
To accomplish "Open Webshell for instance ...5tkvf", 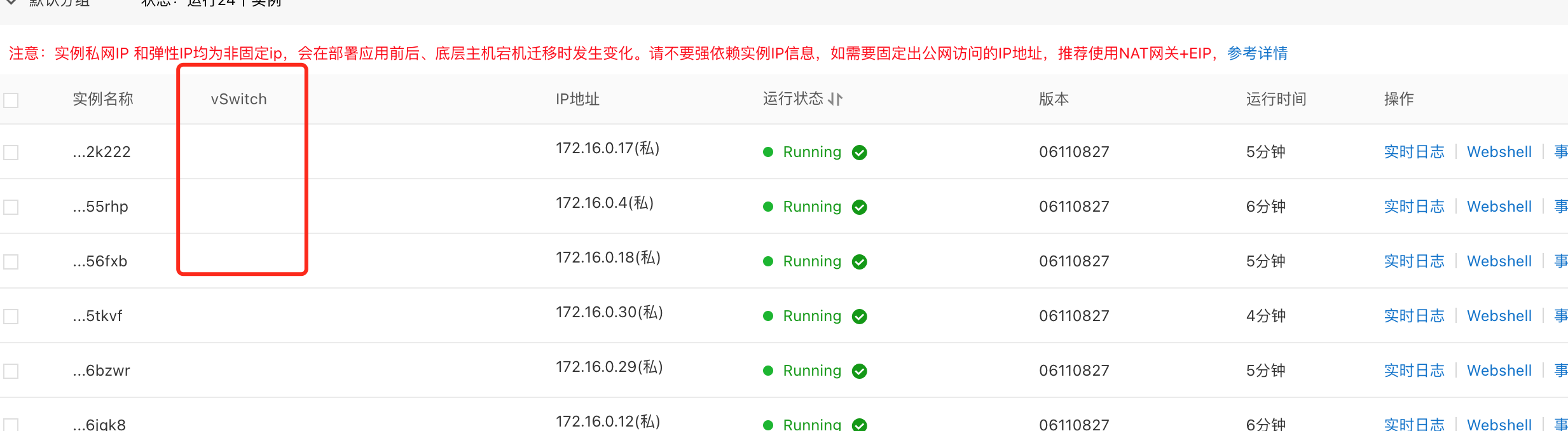I will (1499, 316).
